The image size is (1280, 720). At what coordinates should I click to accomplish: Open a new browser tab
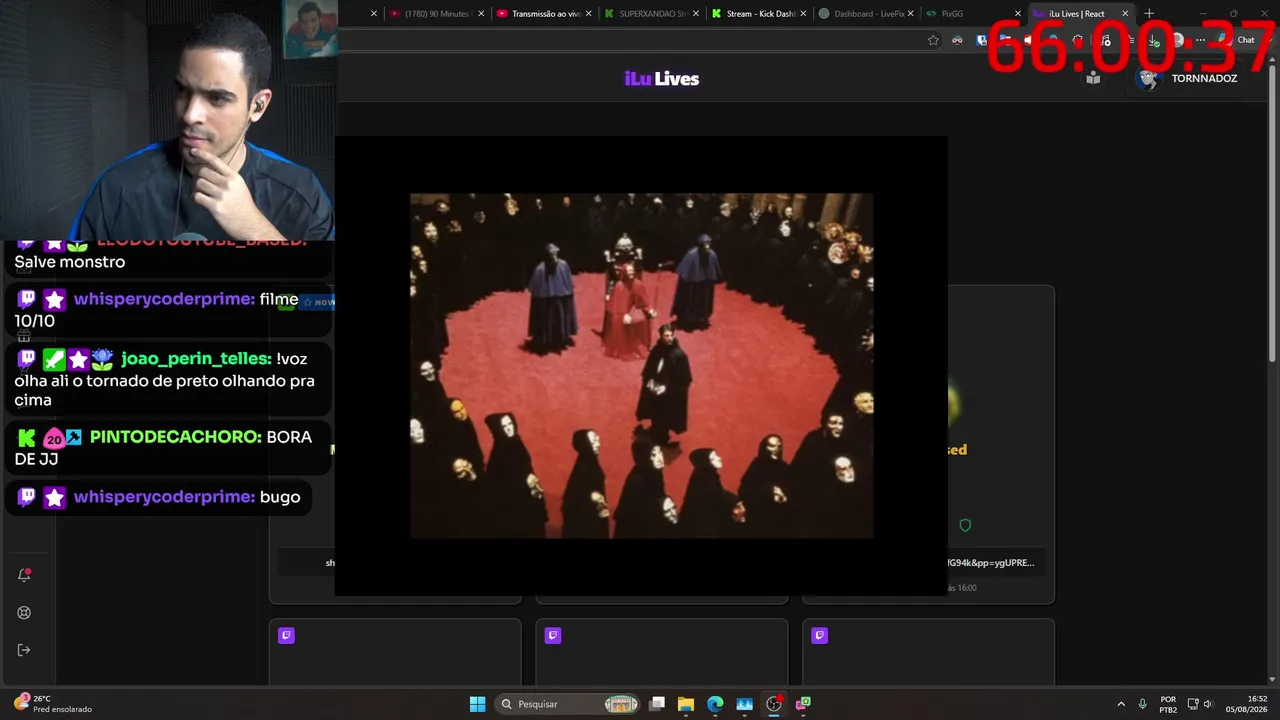[x=1149, y=14]
